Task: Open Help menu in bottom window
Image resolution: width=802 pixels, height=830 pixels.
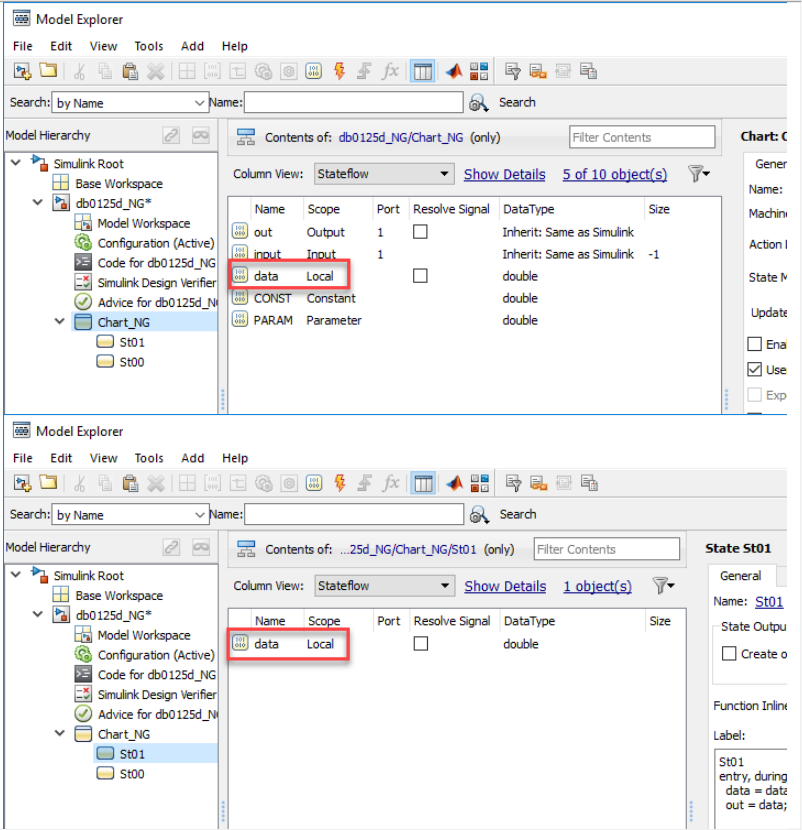Action: (x=235, y=458)
